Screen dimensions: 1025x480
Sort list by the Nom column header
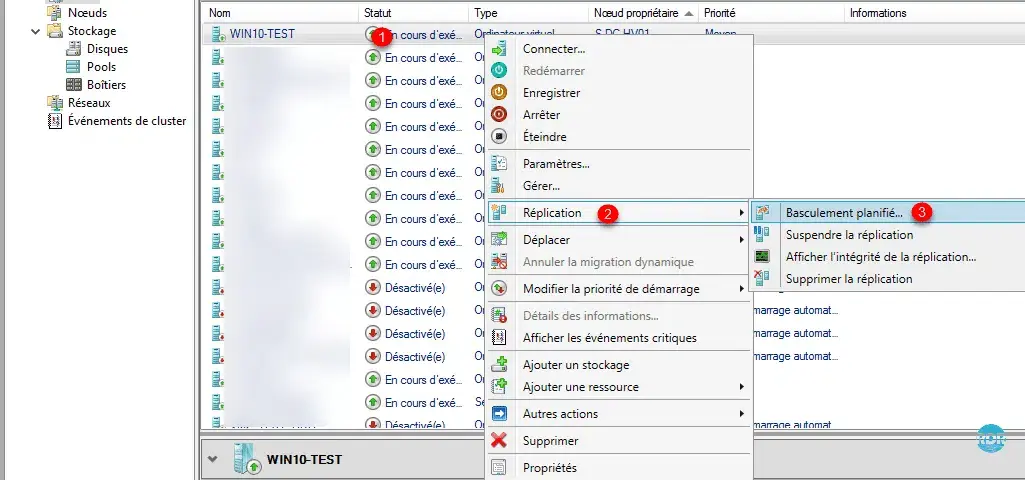282,13
